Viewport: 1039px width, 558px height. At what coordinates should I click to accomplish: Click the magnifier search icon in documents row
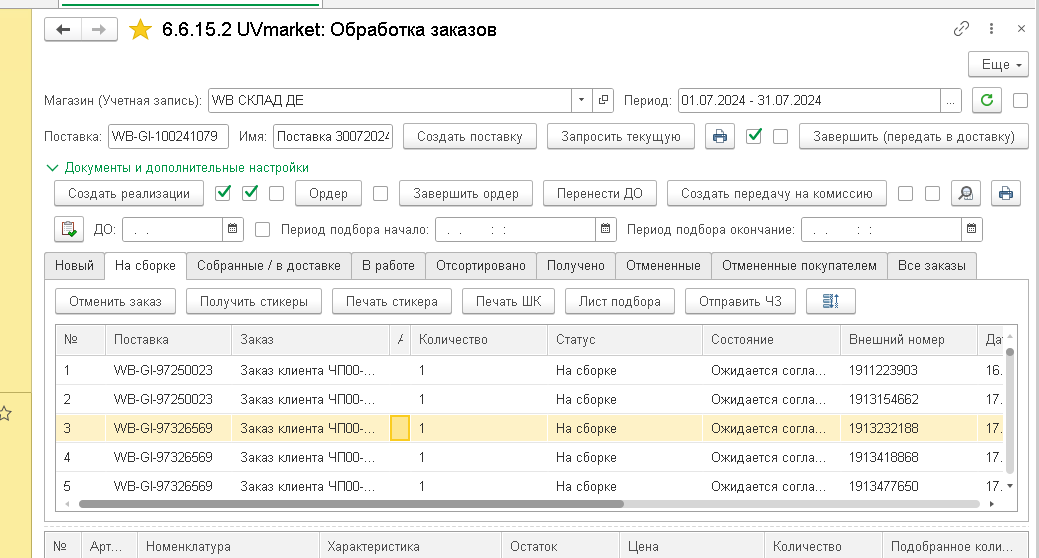[966, 194]
